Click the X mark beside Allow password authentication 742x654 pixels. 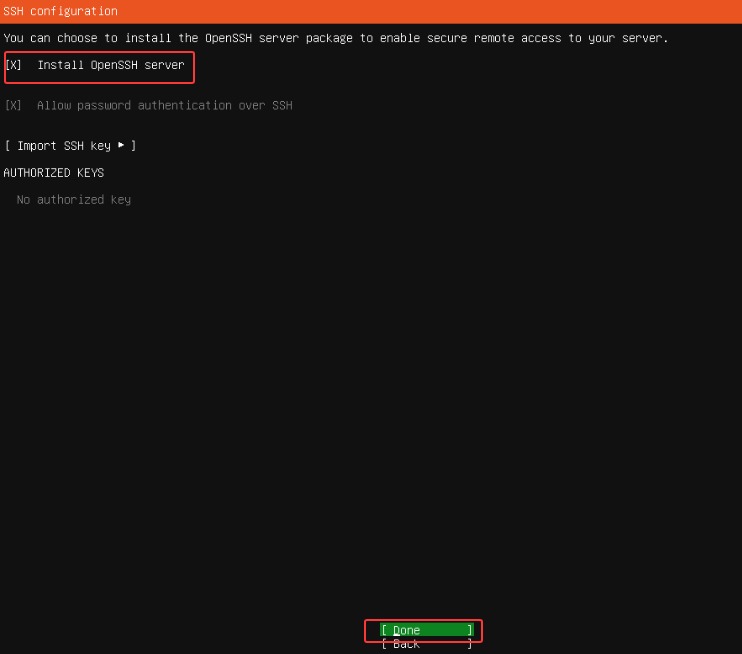point(13,106)
